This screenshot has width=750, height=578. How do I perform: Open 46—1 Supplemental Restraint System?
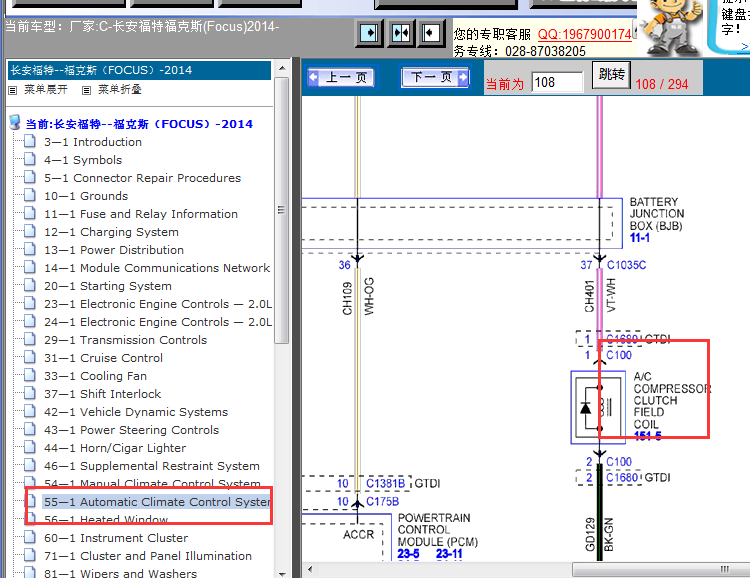click(152, 466)
